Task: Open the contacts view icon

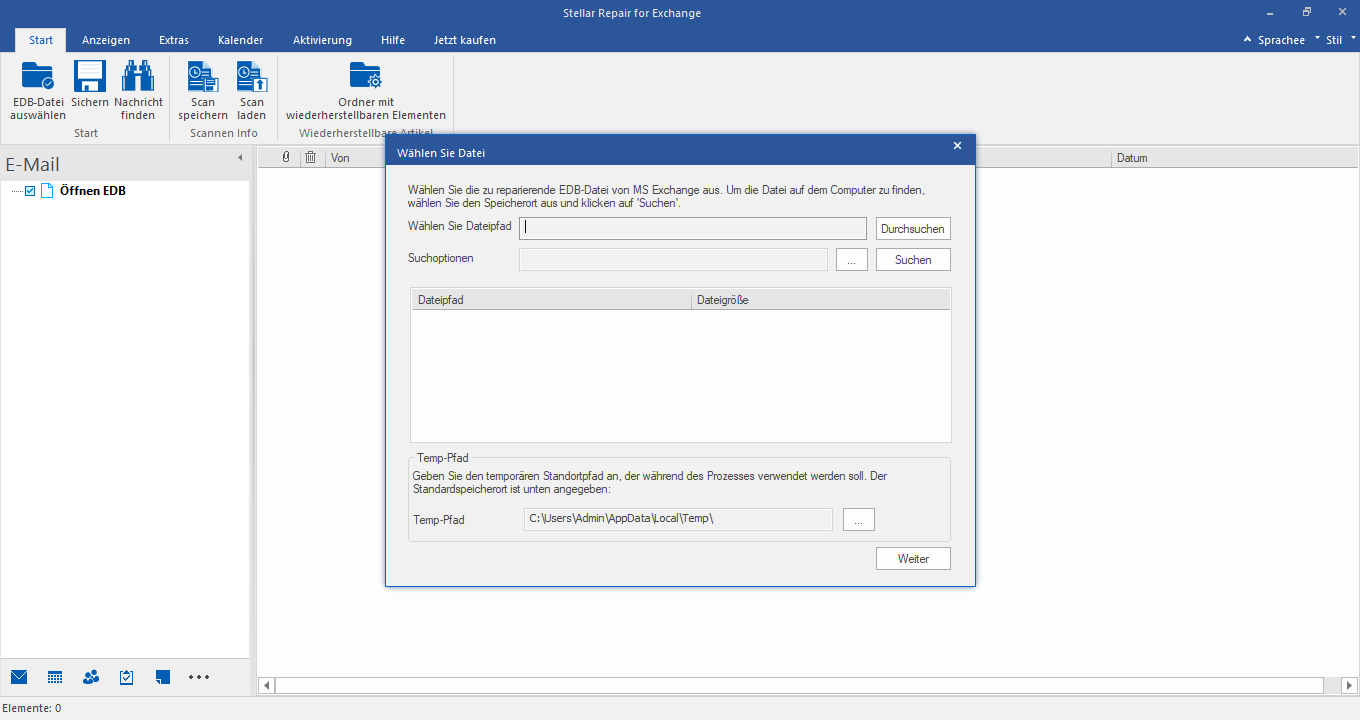Action: point(91,677)
